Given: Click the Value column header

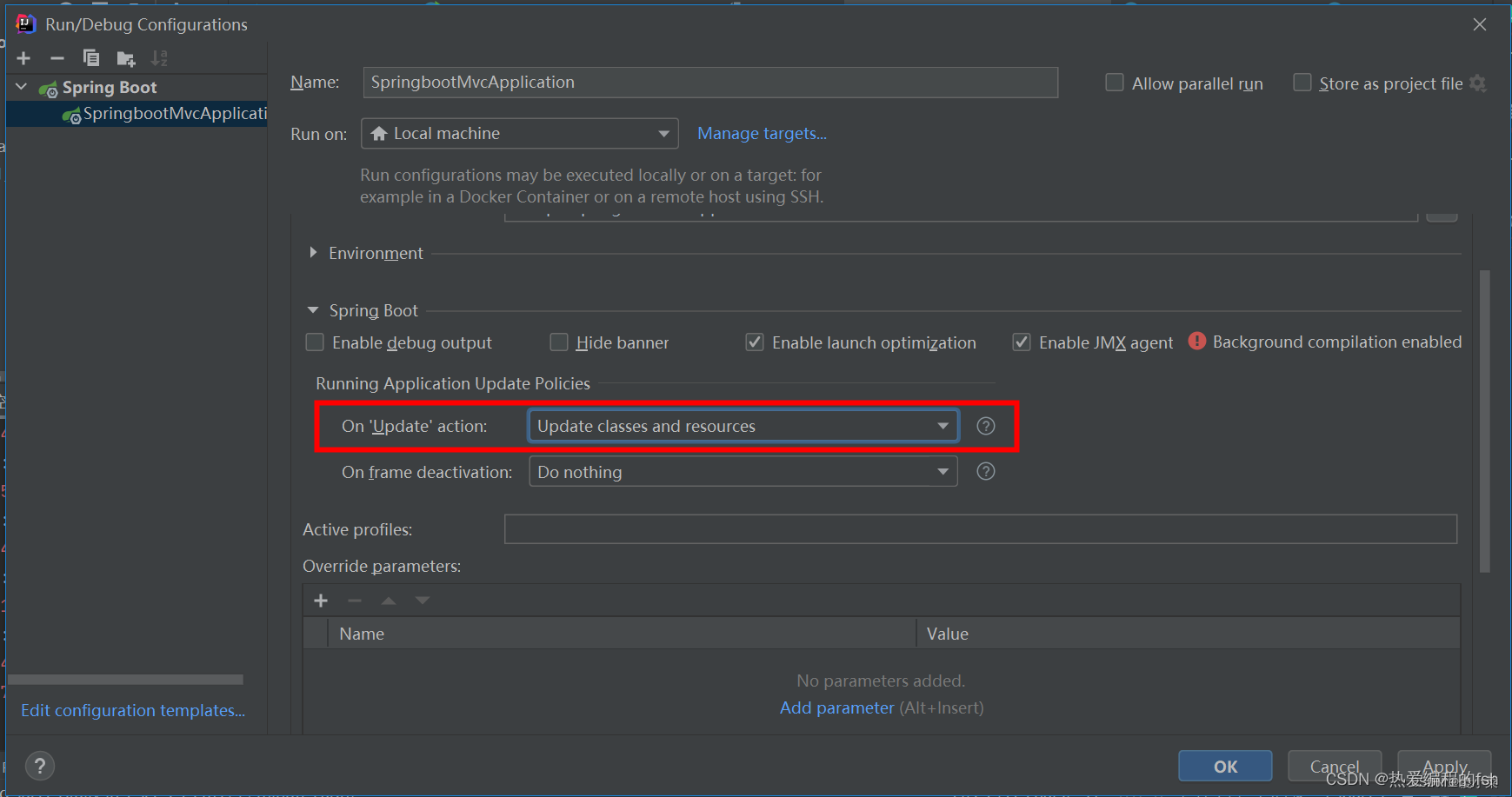Looking at the screenshot, I should (x=1189, y=634).
